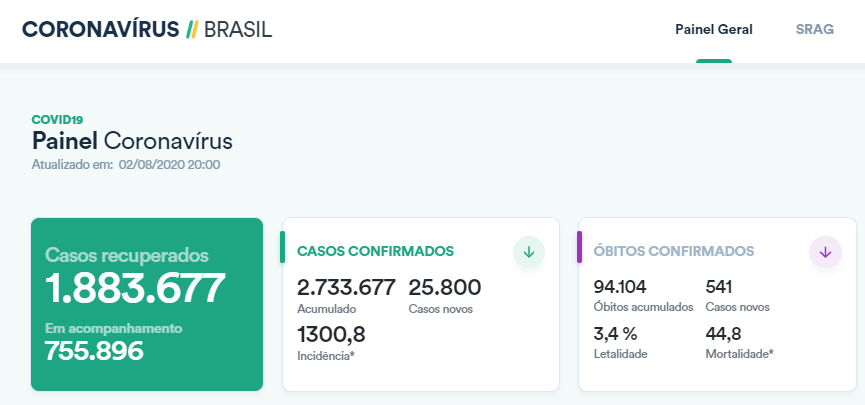Image resolution: width=865 pixels, height=405 pixels.
Task: Click the Atualizado em date text
Action: tap(126, 164)
